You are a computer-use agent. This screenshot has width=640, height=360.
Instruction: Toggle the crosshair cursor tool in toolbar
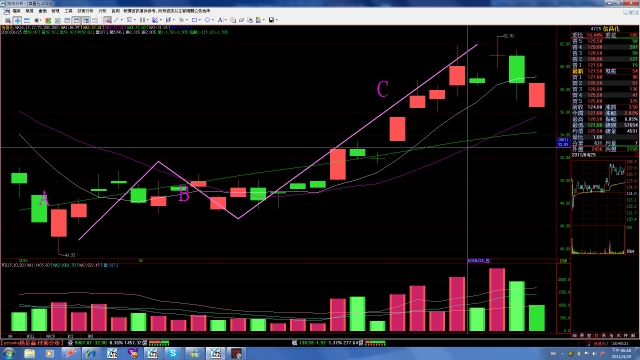[17, 20]
